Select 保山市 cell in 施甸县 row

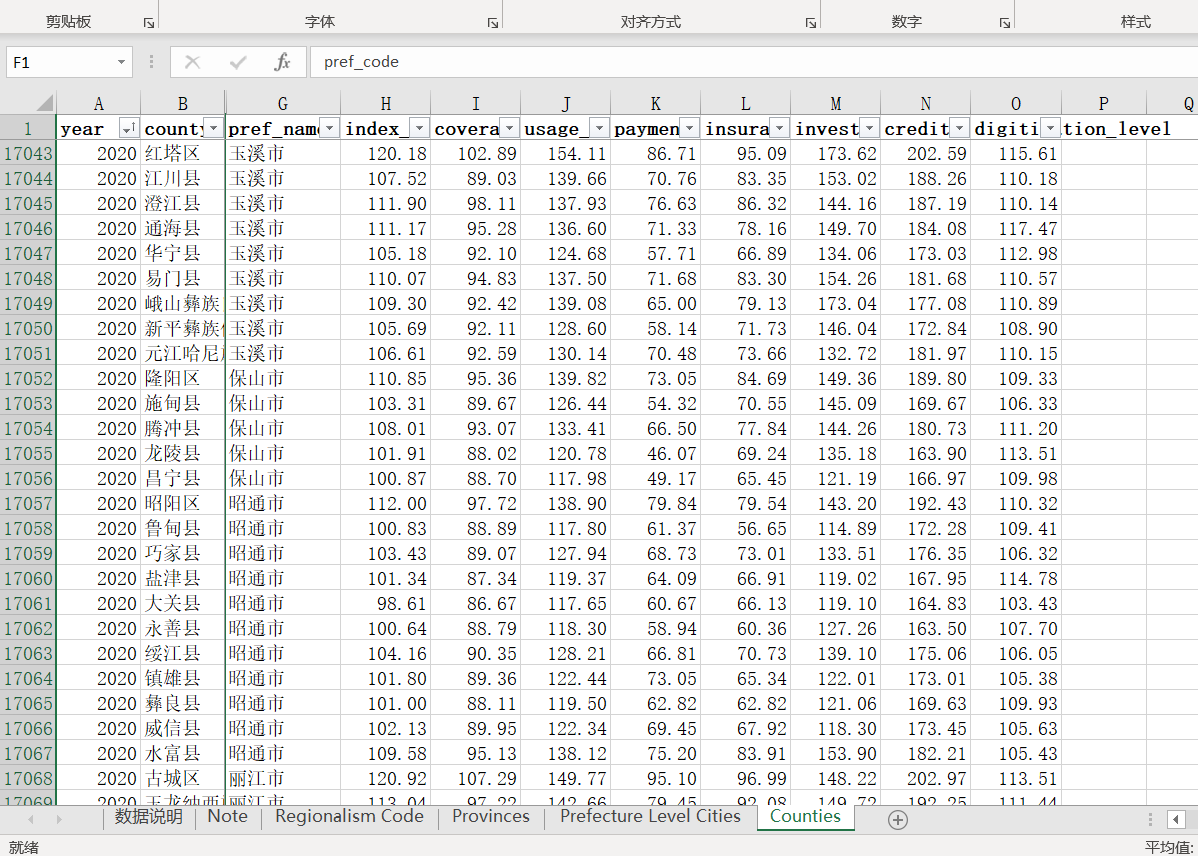click(283, 404)
